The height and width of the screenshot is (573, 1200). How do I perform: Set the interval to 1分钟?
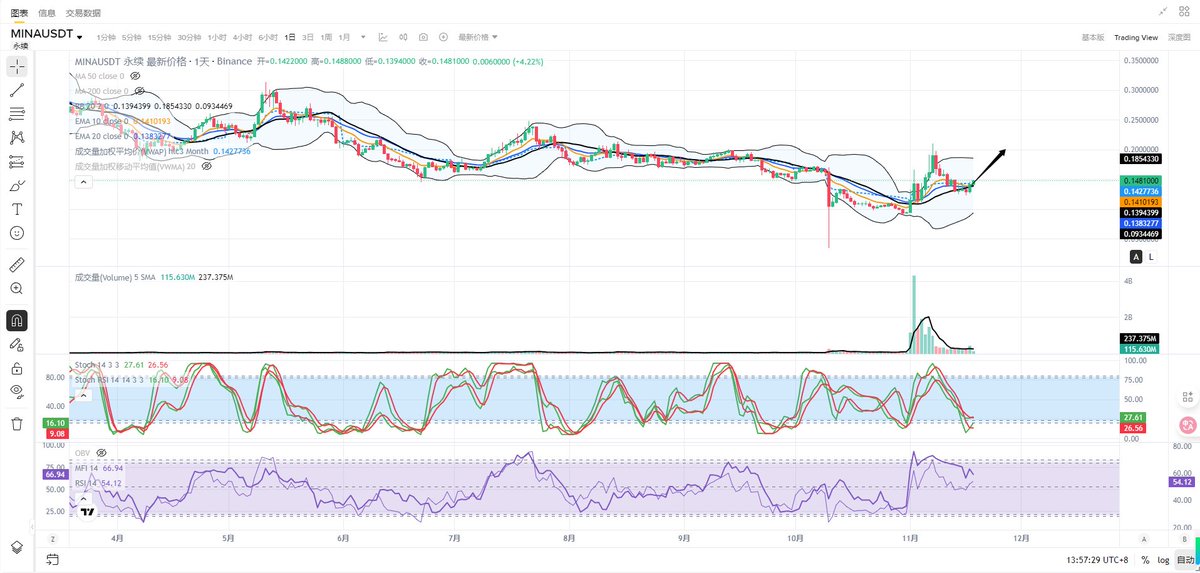(x=105, y=37)
